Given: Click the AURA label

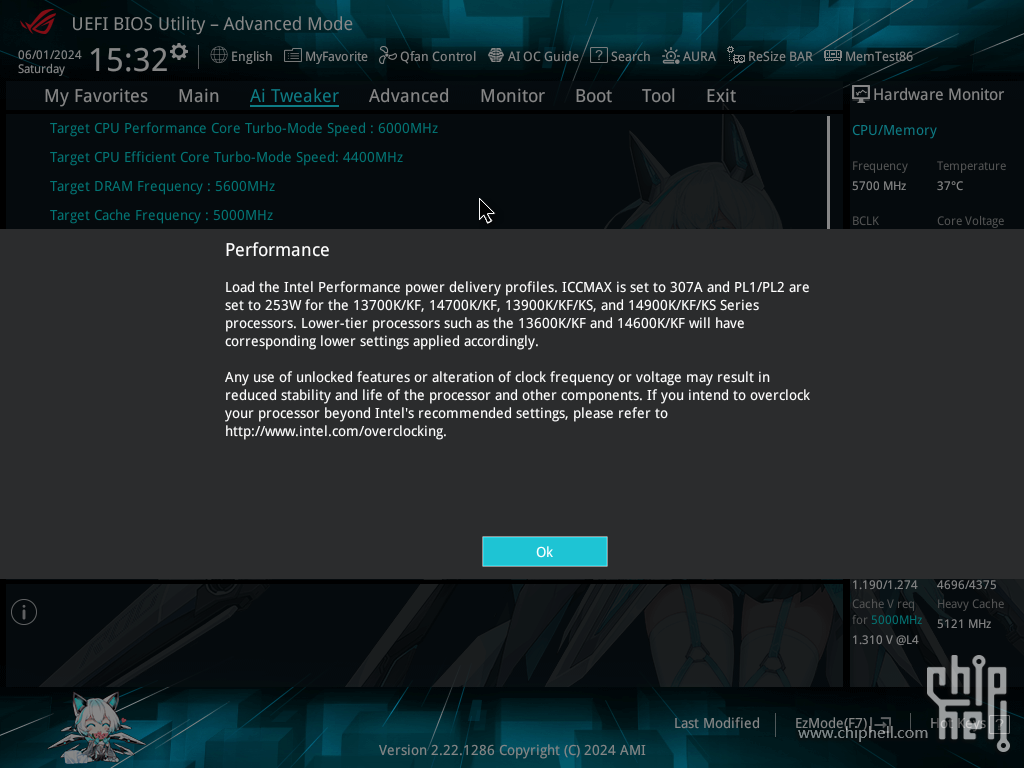Looking at the screenshot, I should [x=699, y=56].
